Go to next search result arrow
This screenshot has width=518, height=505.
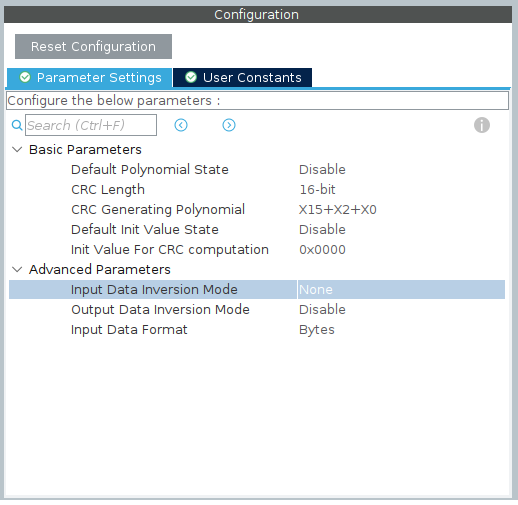click(x=229, y=125)
